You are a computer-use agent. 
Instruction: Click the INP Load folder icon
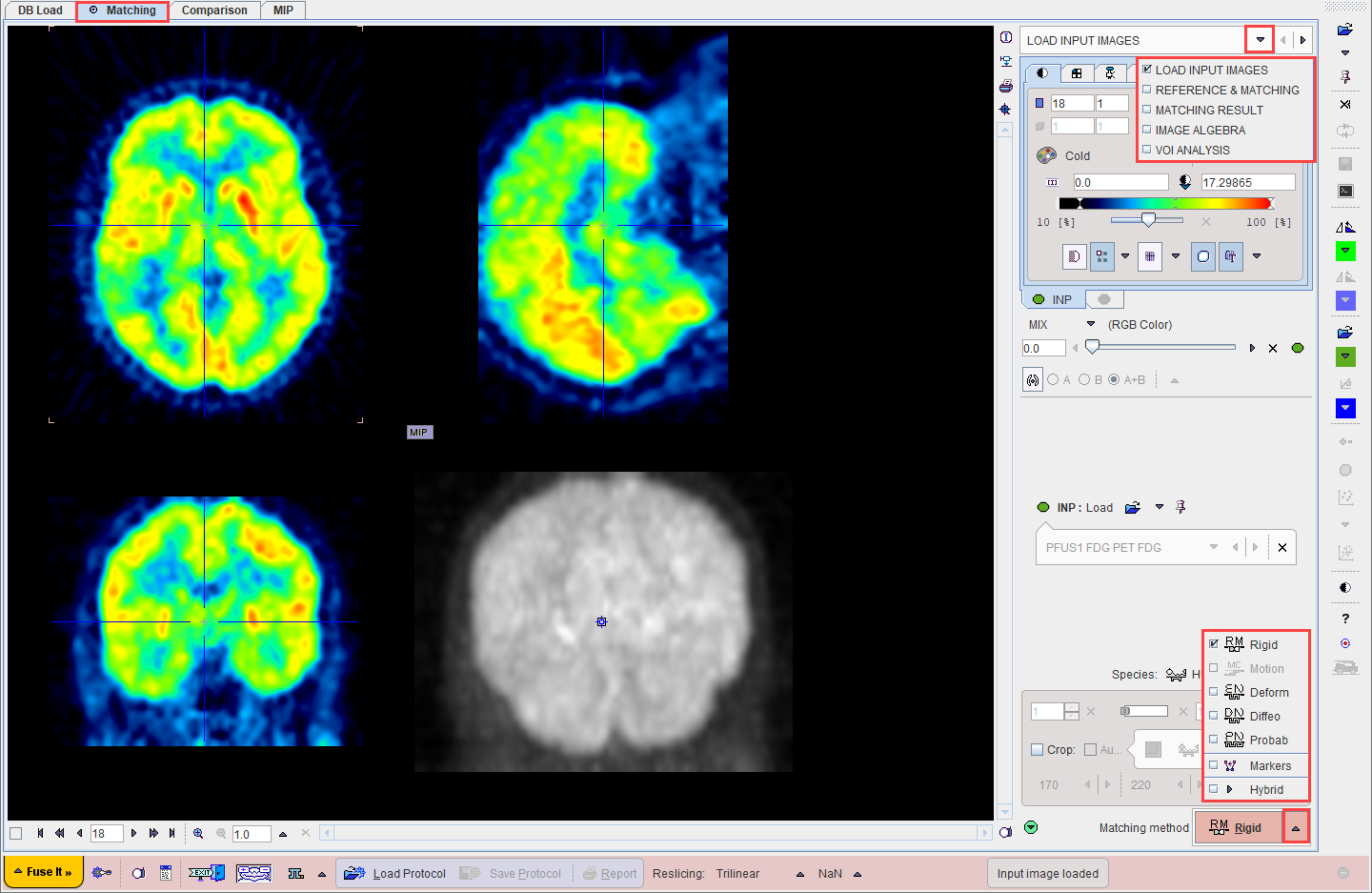pyautogui.click(x=1133, y=508)
